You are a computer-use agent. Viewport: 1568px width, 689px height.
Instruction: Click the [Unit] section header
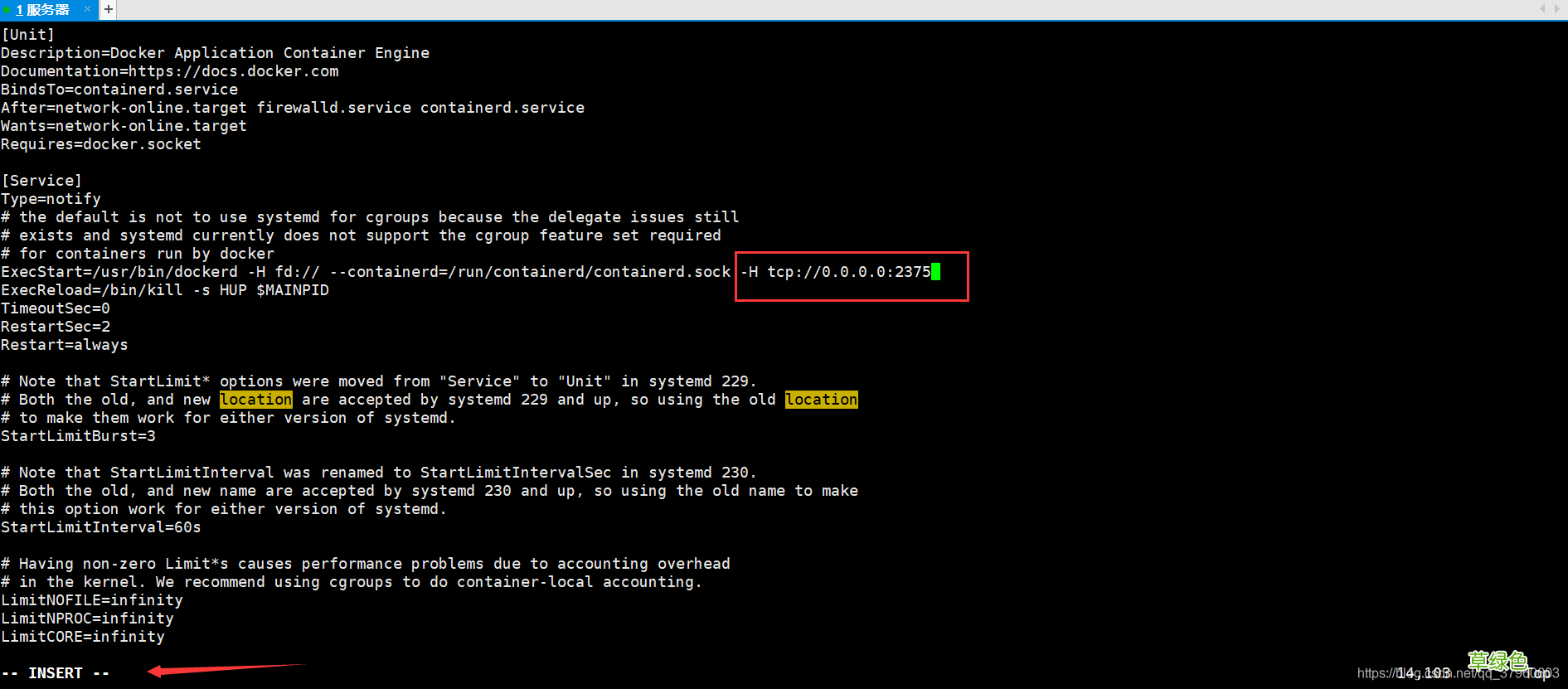[28, 35]
